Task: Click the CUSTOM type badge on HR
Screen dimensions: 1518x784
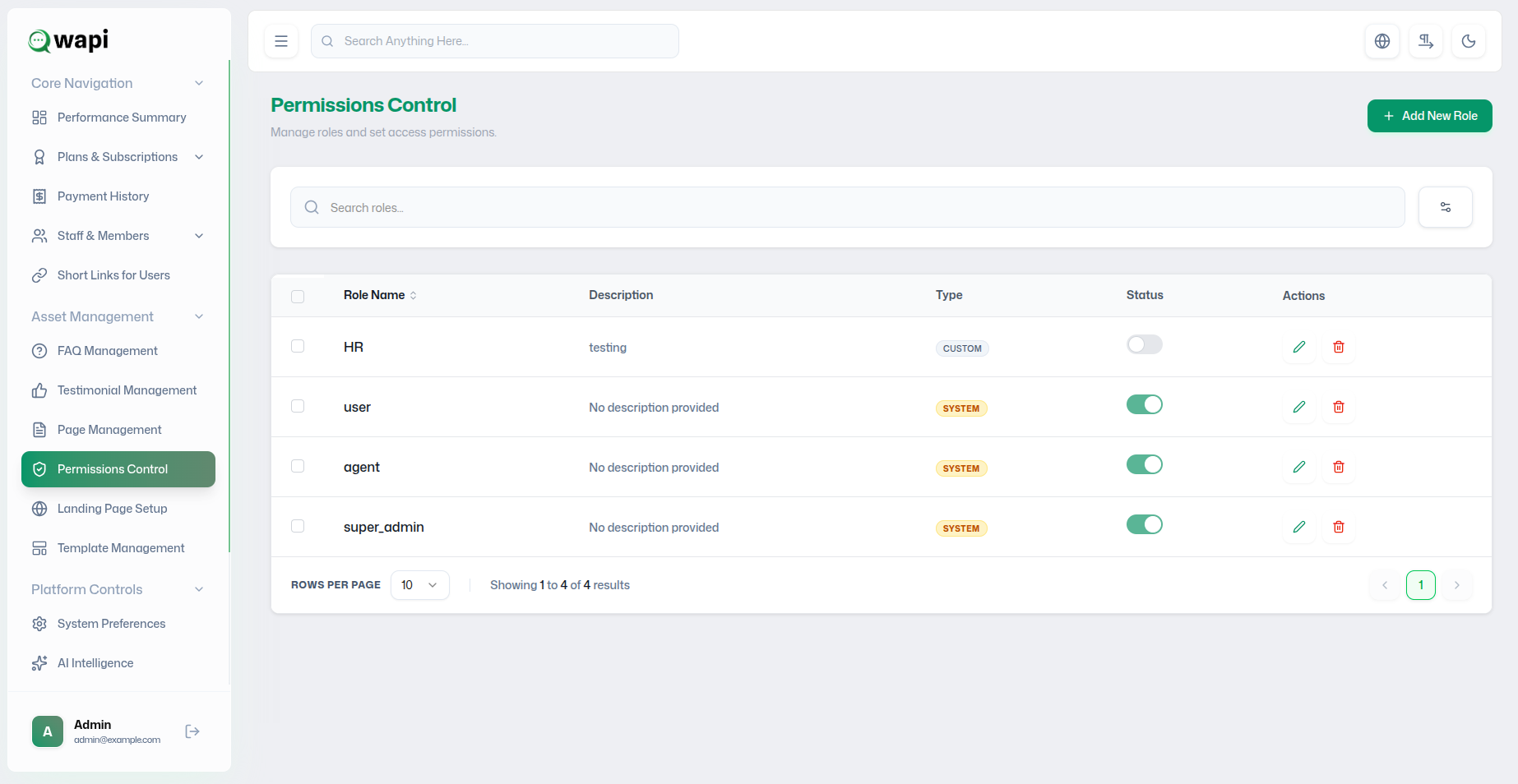Action: [962, 348]
